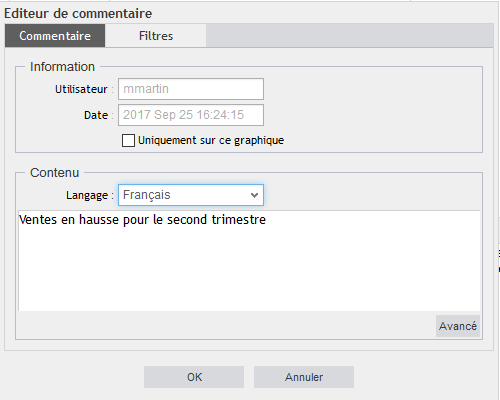Place cursor after 'second trimestre' text
This screenshot has width=500, height=400.
(x=267, y=220)
